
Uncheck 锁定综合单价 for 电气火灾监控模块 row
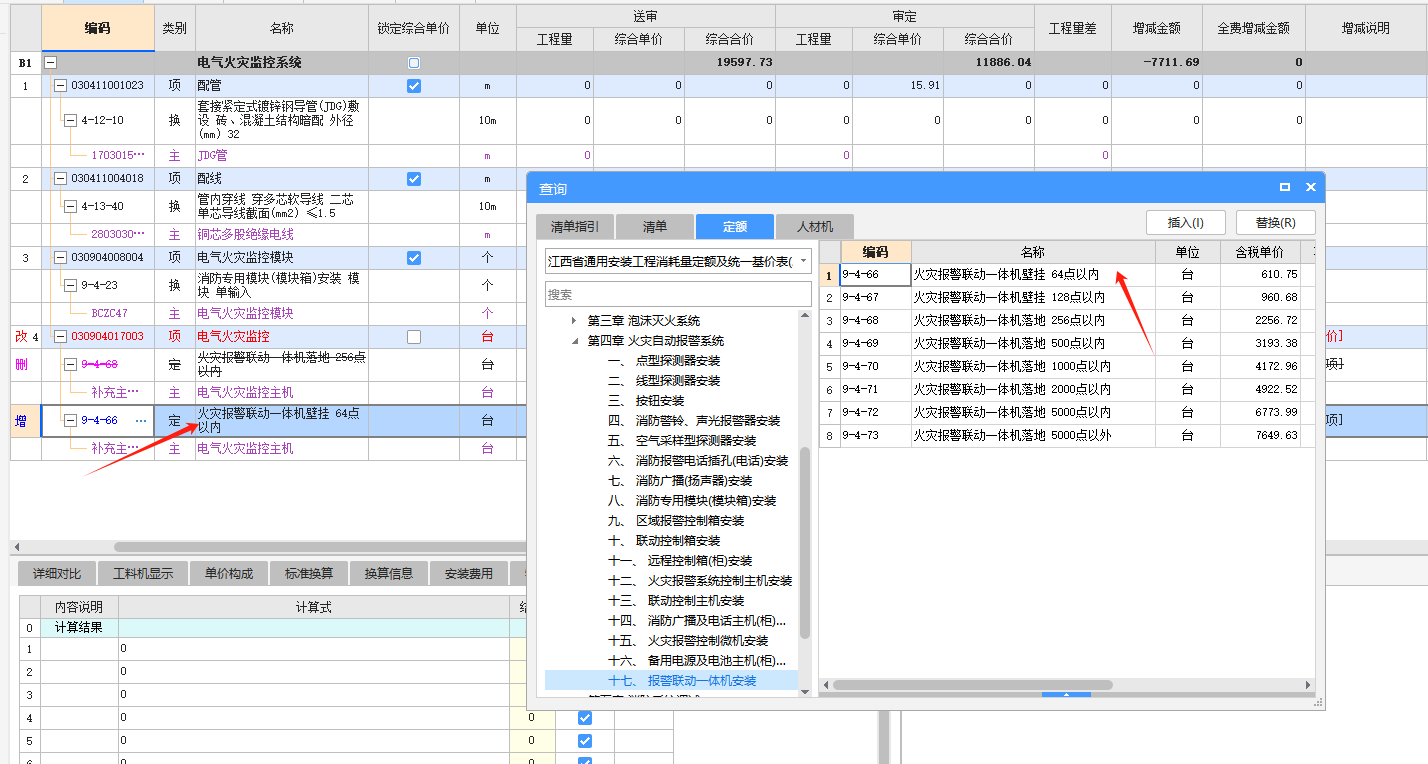tap(414, 258)
